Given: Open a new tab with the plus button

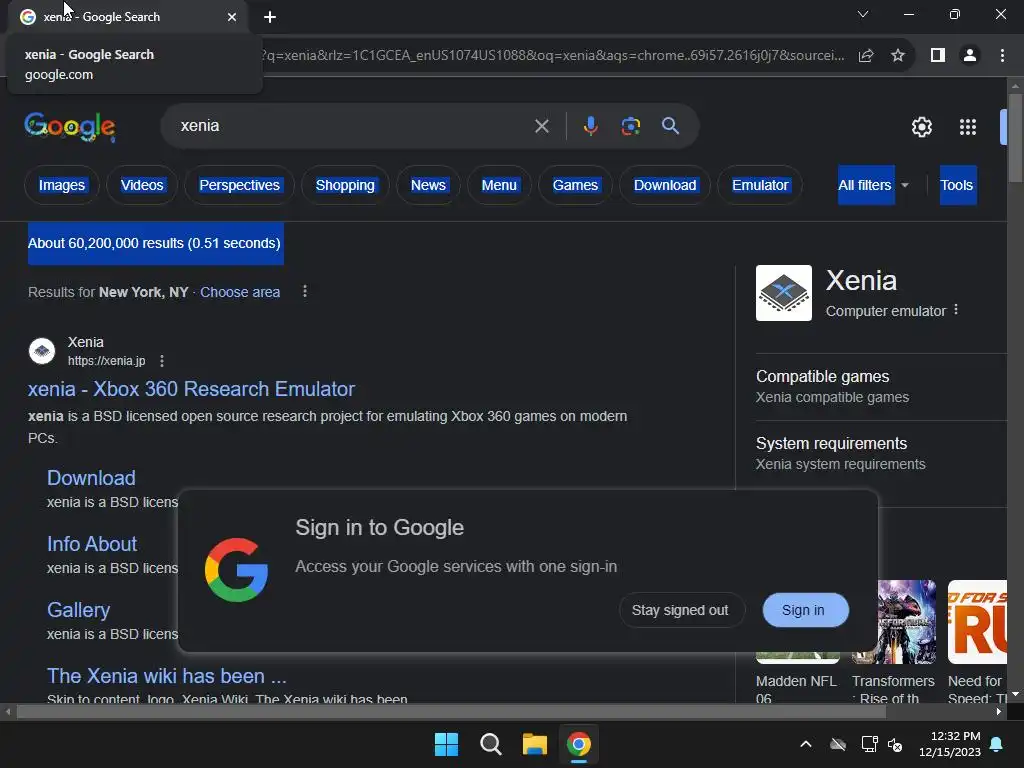Looking at the screenshot, I should [270, 17].
